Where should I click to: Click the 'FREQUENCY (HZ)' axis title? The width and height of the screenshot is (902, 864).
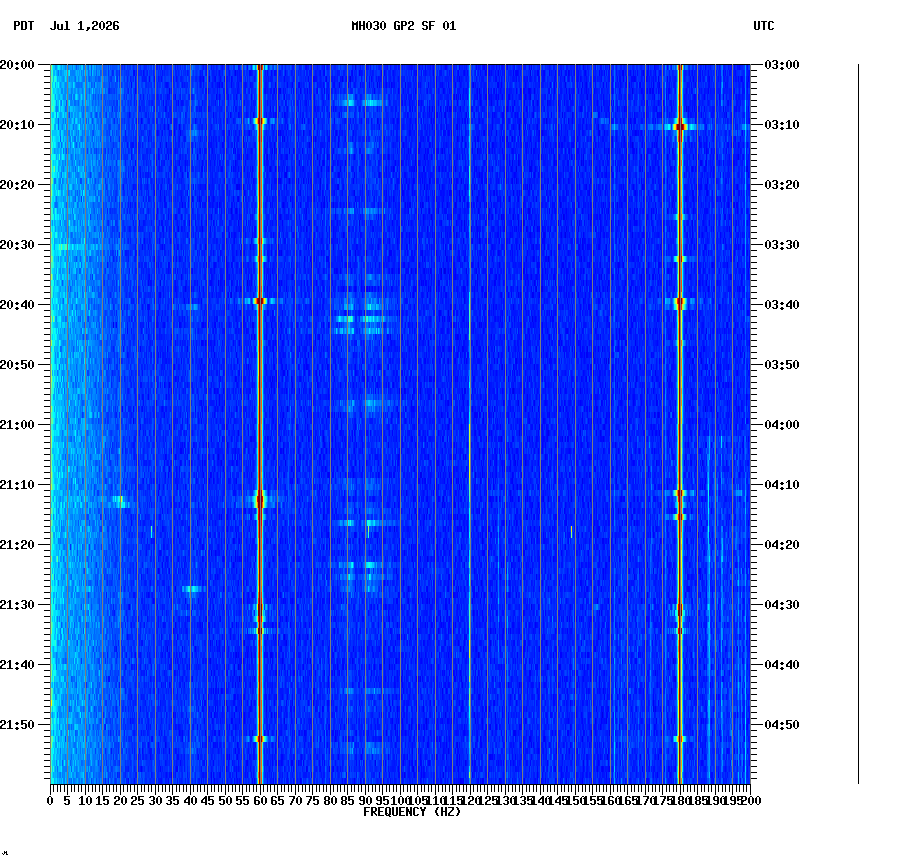click(412, 812)
